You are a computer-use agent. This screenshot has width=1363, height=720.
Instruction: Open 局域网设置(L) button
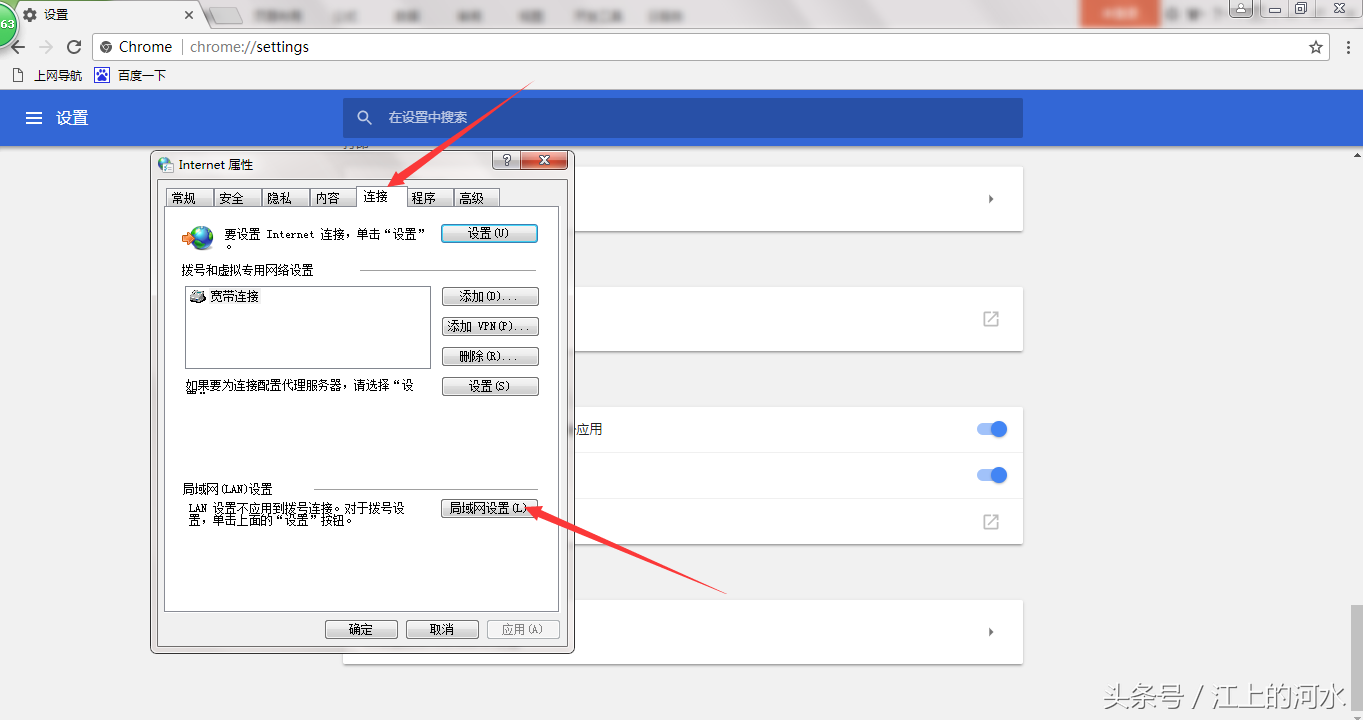click(x=490, y=508)
